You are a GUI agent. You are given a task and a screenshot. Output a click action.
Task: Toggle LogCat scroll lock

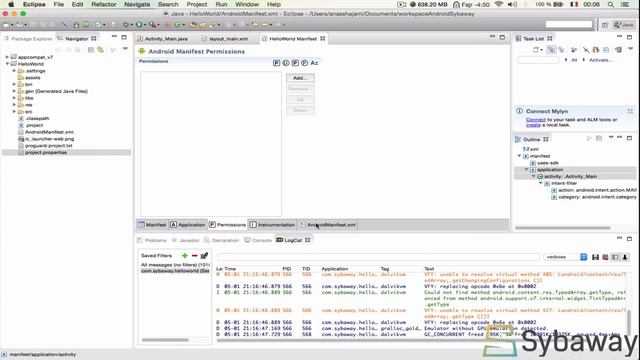pyautogui.click(x=625, y=257)
